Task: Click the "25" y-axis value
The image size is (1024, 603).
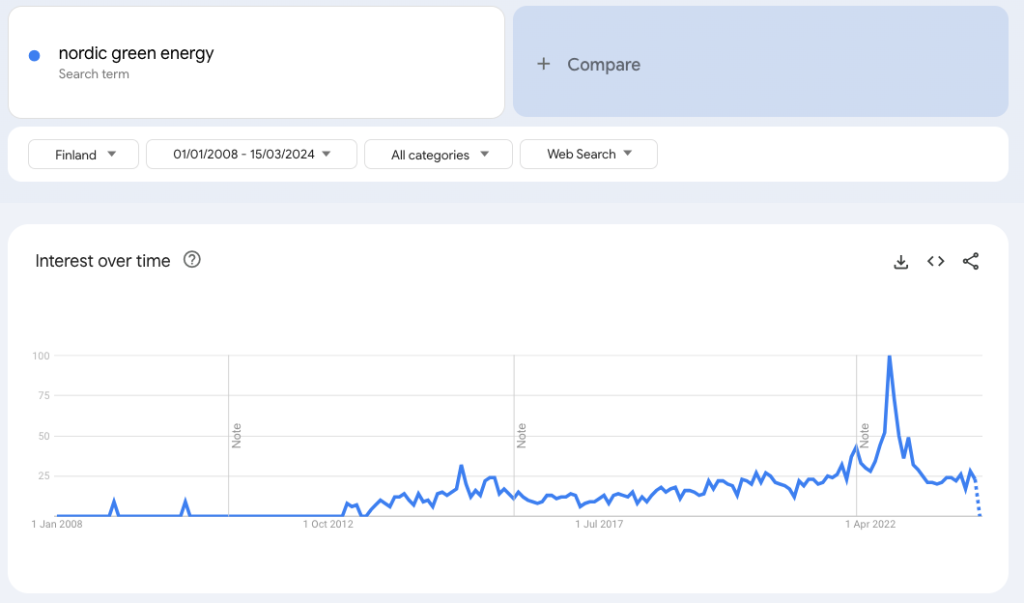Action: (x=44, y=476)
